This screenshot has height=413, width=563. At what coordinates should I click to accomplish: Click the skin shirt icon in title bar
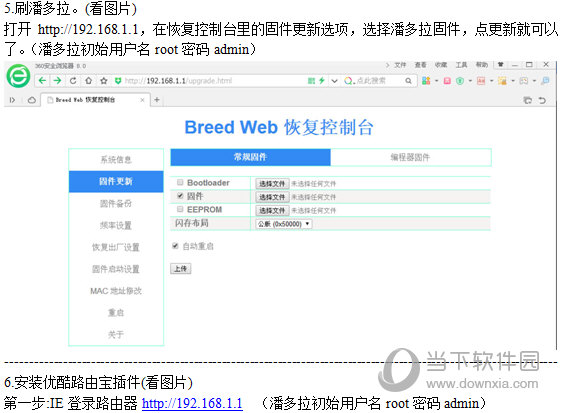click(x=500, y=65)
